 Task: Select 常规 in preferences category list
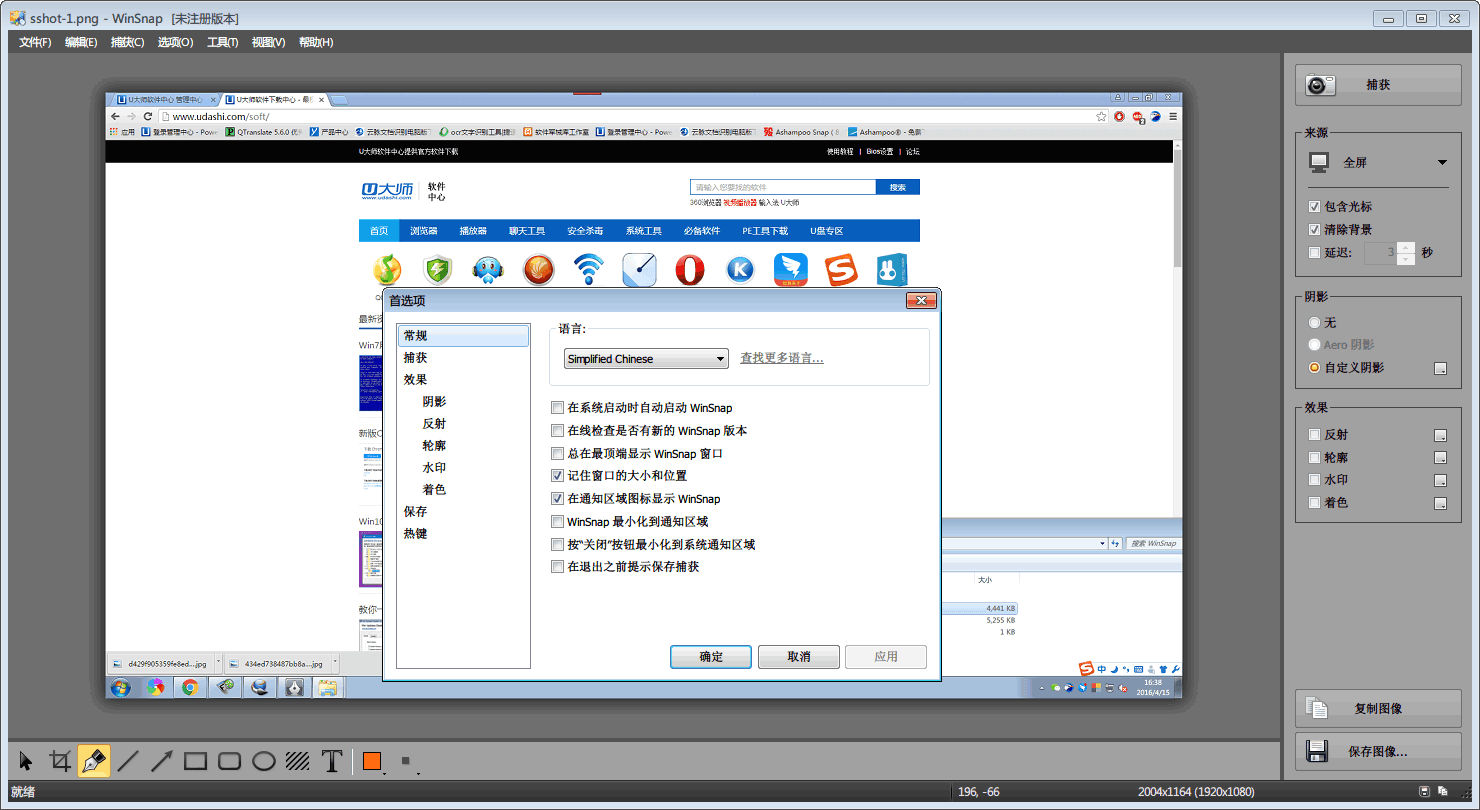[463, 336]
